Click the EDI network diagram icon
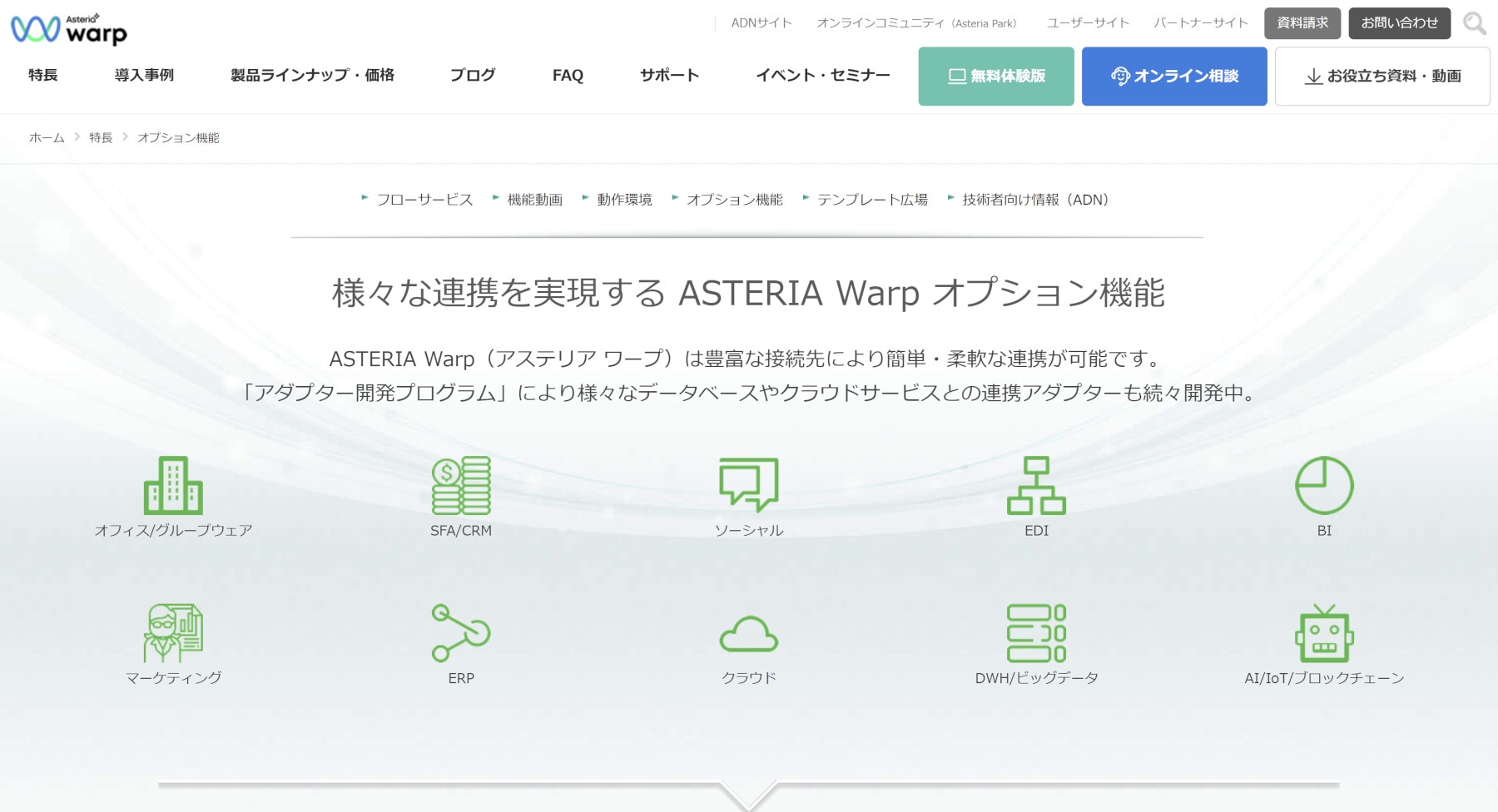This screenshot has height=812, width=1498. pyautogui.click(x=1036, y=486)
